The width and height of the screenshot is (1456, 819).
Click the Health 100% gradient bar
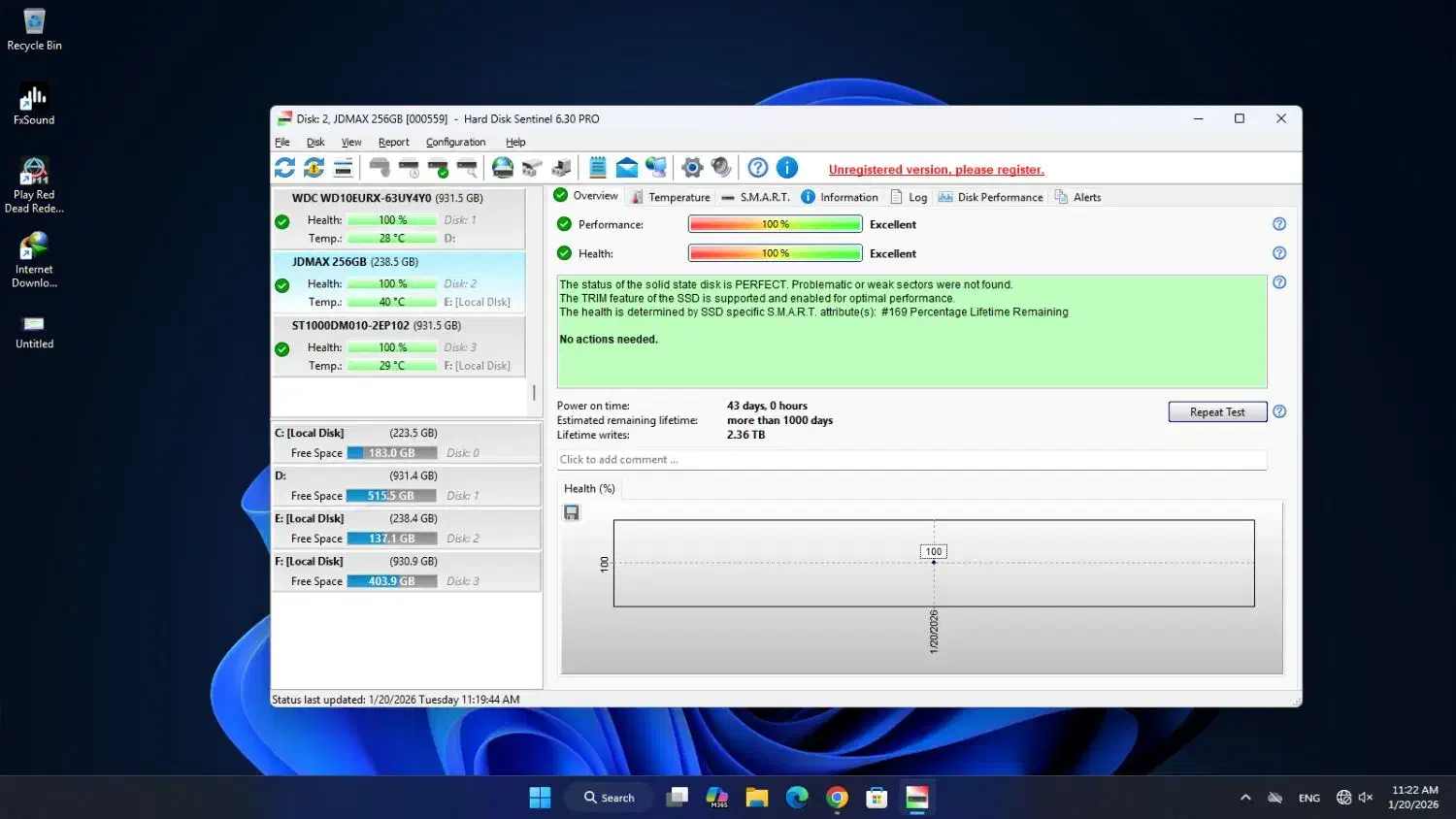click(x=775, y=253)
